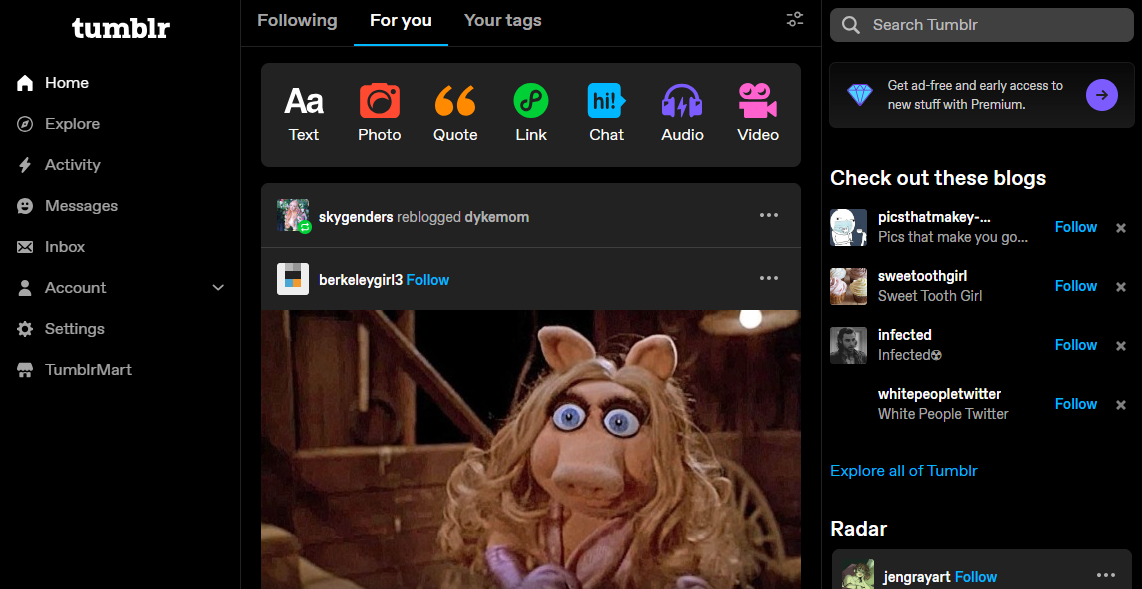Click the TumblrMart shop icon
The image size is (1142, 589).
point(25,370)
